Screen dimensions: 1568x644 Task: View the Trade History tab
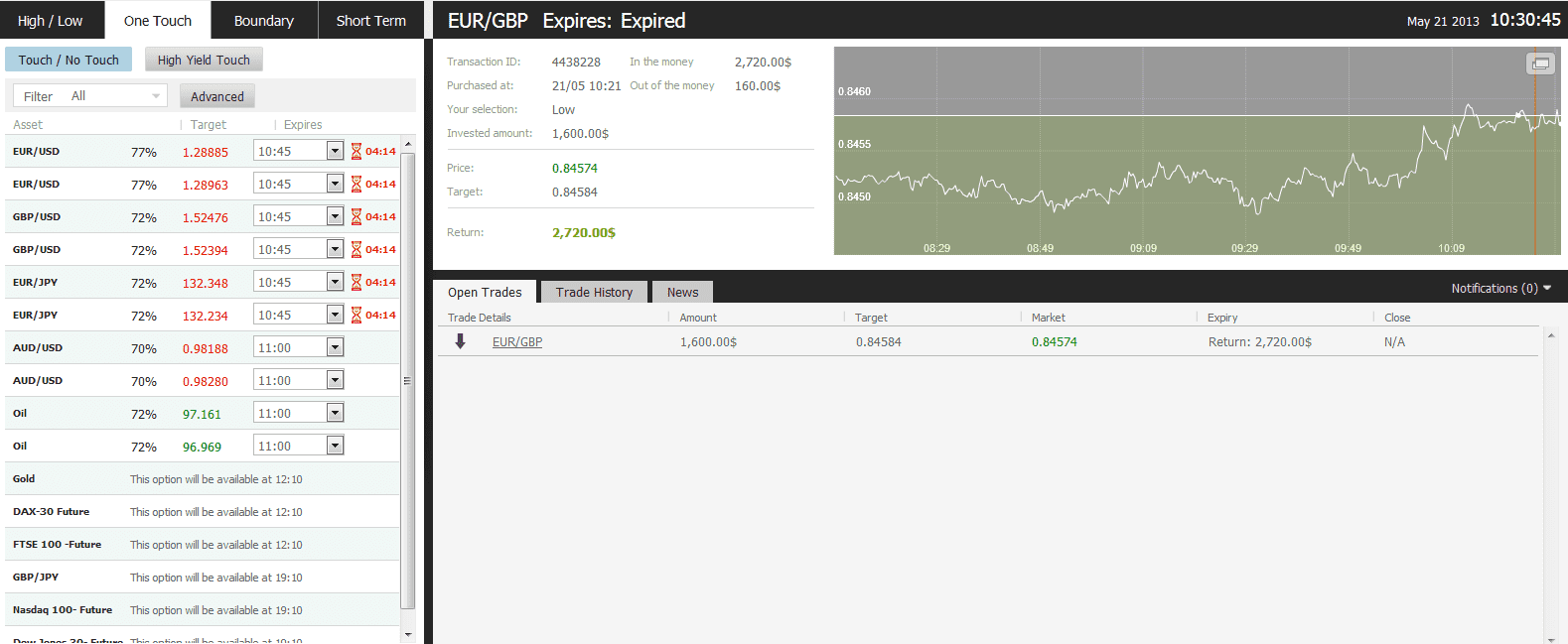click(594, 292)
